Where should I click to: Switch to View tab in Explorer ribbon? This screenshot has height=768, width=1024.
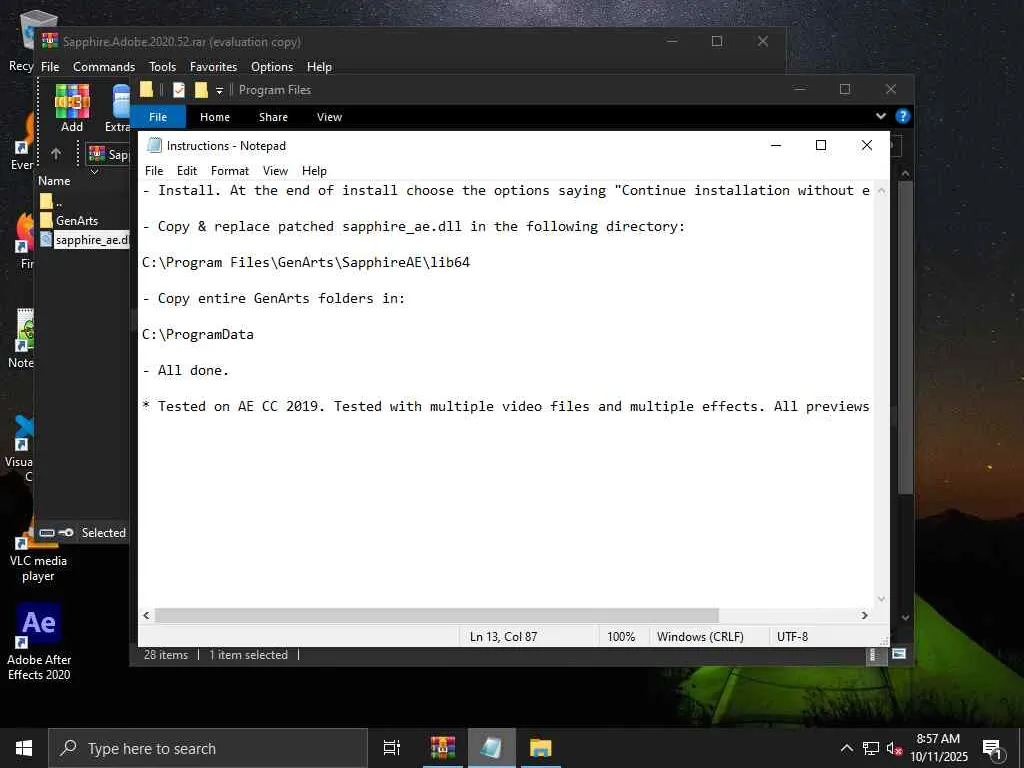coord(329,117)
